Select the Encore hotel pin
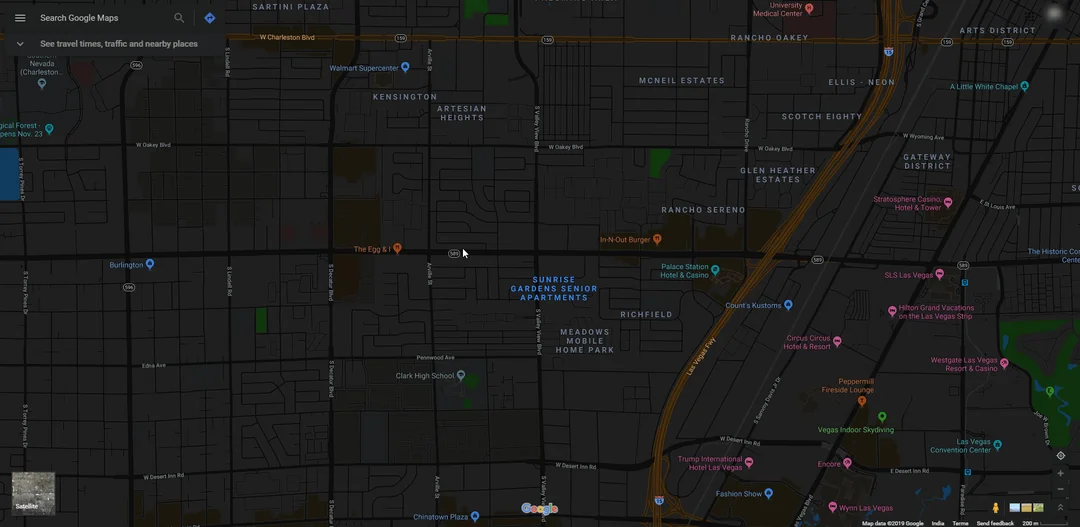The height and width of the screenshot is (527, 1080). point(847,464)
